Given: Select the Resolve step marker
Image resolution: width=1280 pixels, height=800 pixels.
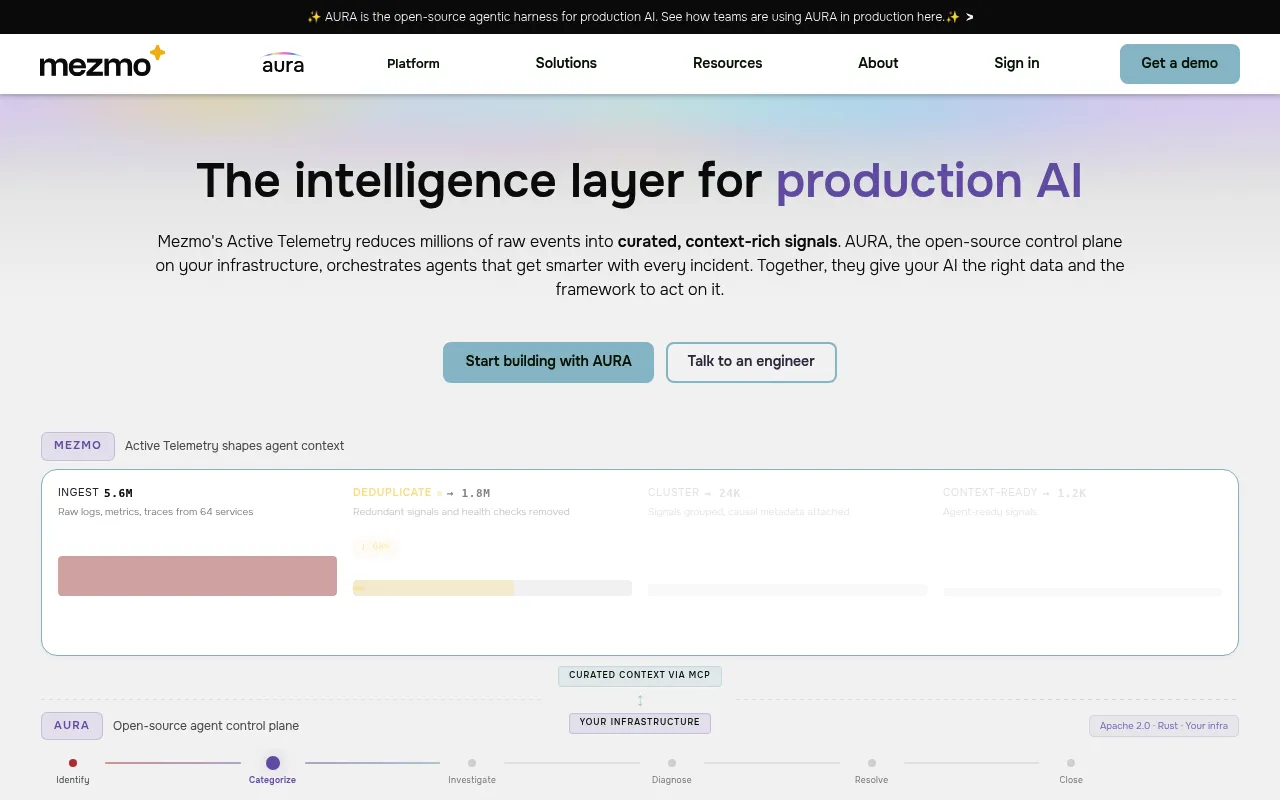Looking at the screenshot, I should (x=872, y=763).
